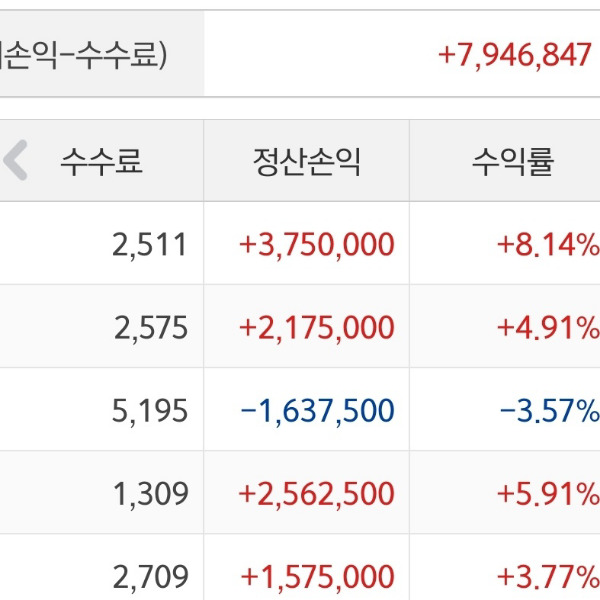This screenshot has width=600, height=600.
Task: Select the 정산손익 column header
Action: tap(307, 160)
